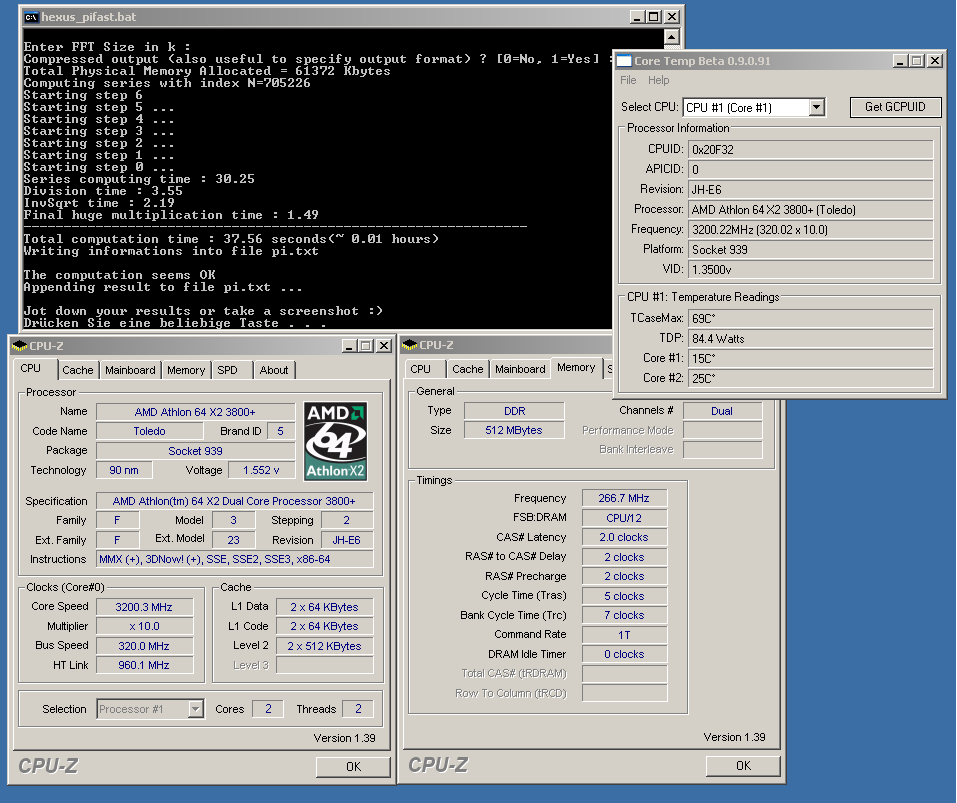Click OK in the left CPU-Z window
Screen dimensions: 957x803
click(353, 767)
